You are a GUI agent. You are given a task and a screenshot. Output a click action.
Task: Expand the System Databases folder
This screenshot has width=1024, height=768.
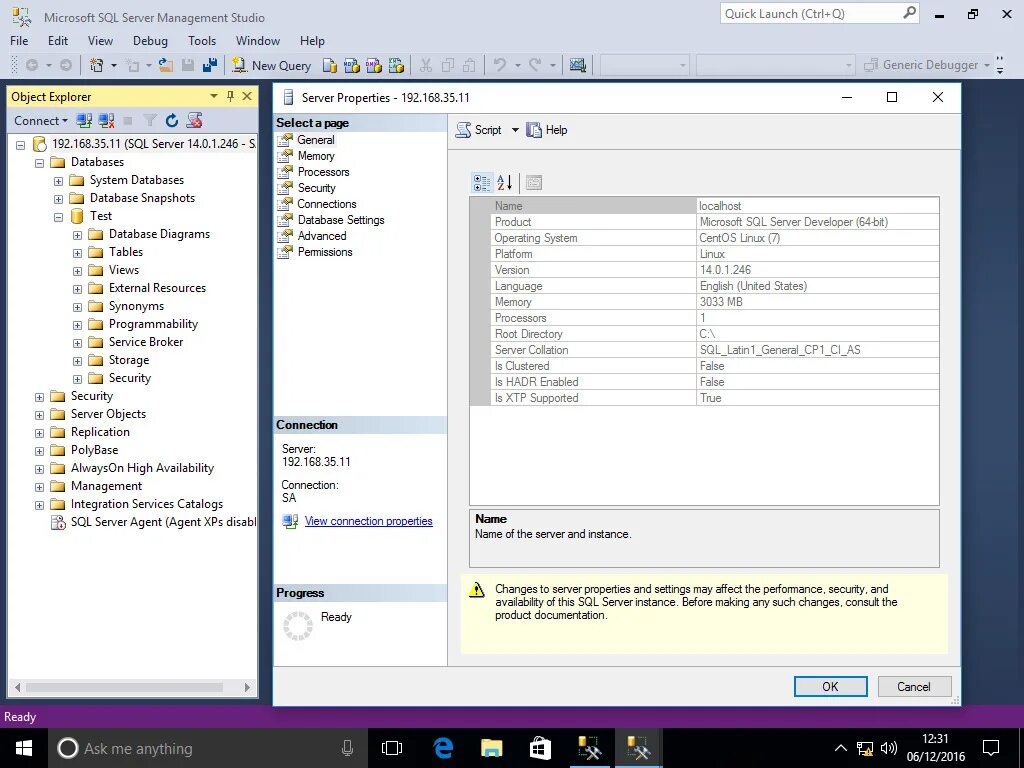[x=59, y=182]
